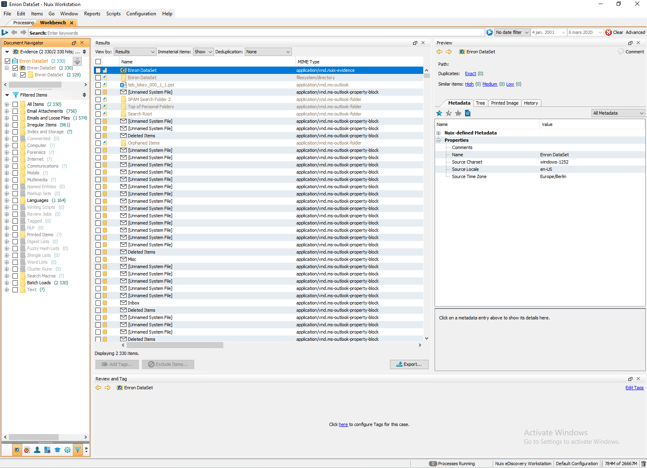647x468 pixels.
Task: Click the next arrow in Review and Tag panel
Action: click(107, 388)
